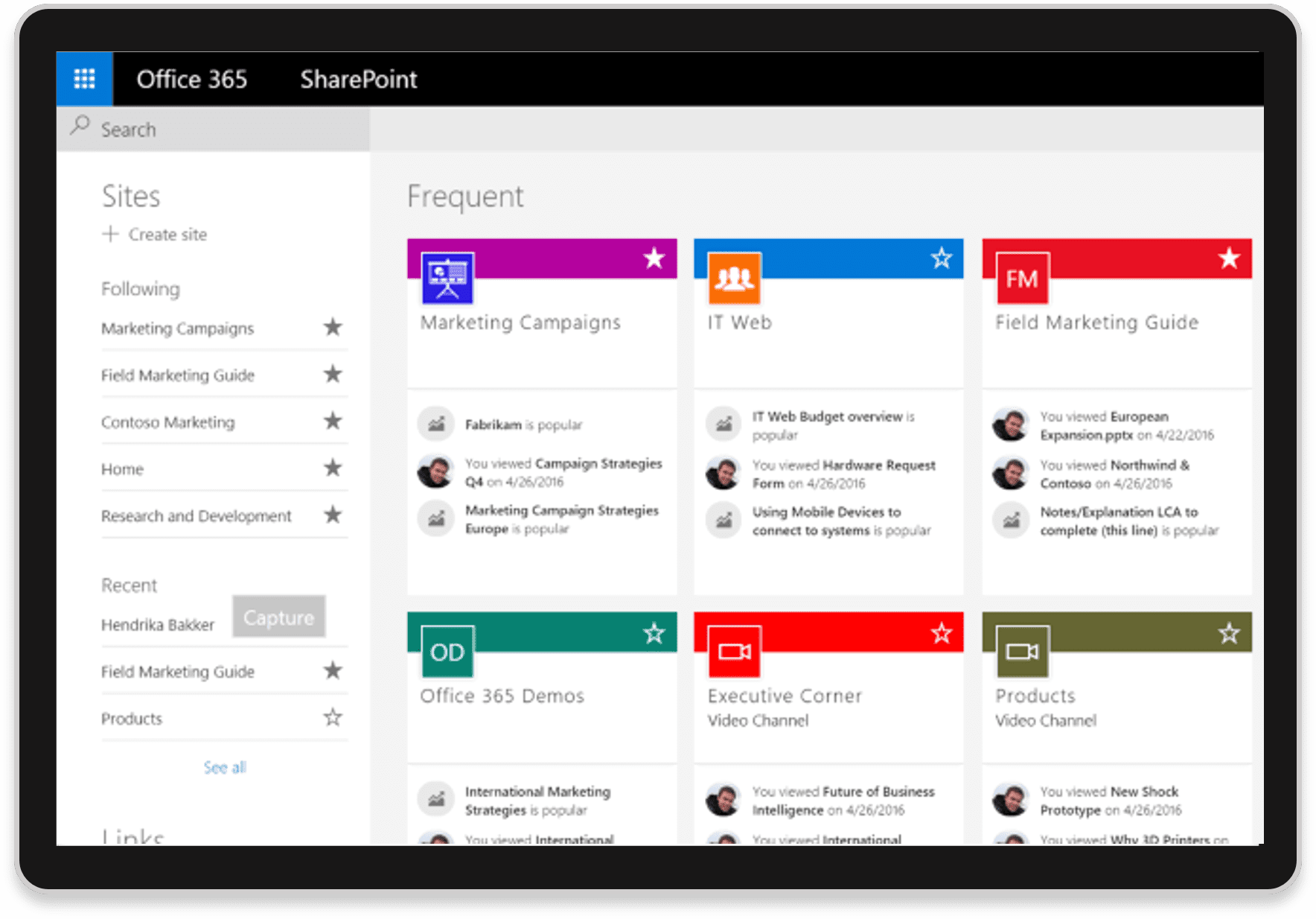
Task: Click the search magnifier icon
Action: pyautogui.click(x=80, y=126)
